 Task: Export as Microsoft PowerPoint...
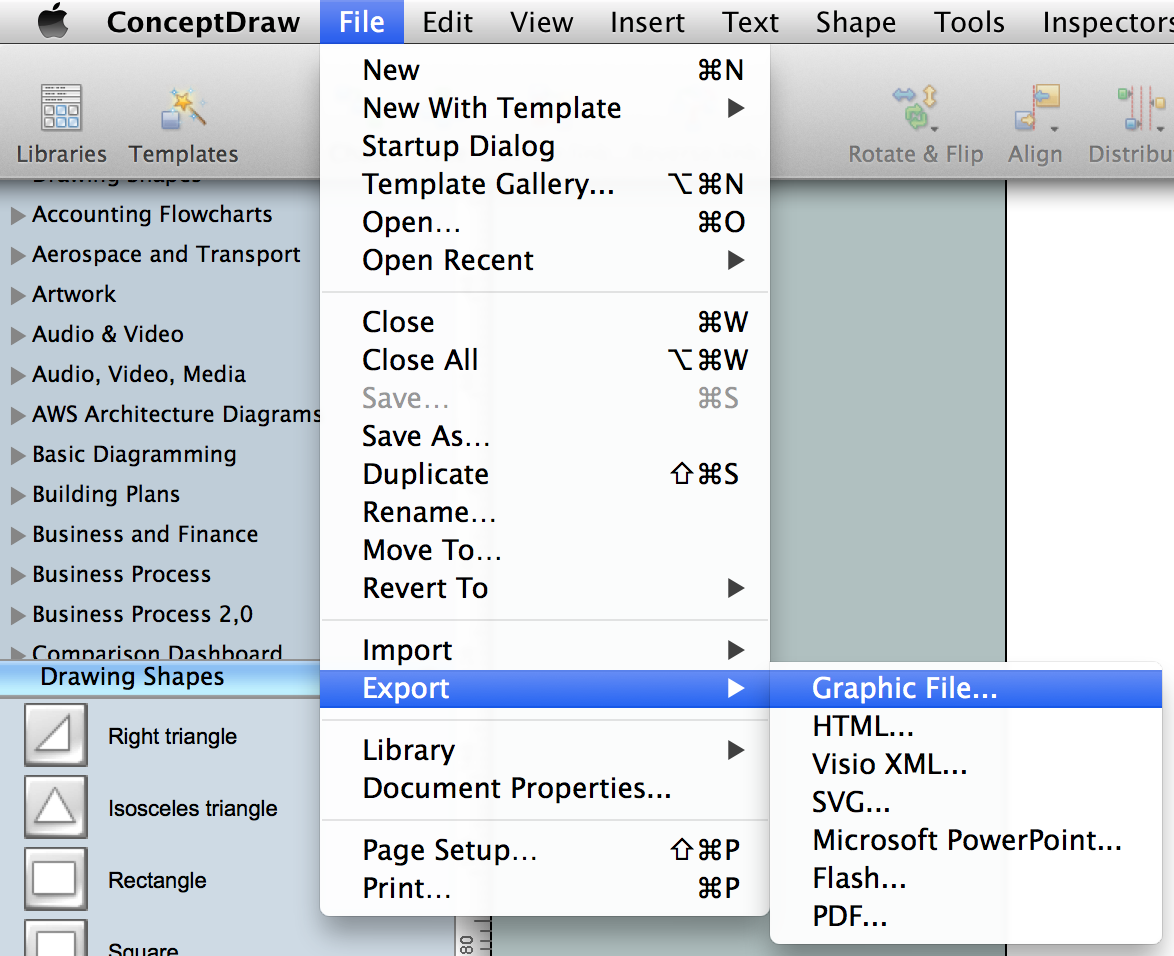pyautogui.click(x=966, y=841)
